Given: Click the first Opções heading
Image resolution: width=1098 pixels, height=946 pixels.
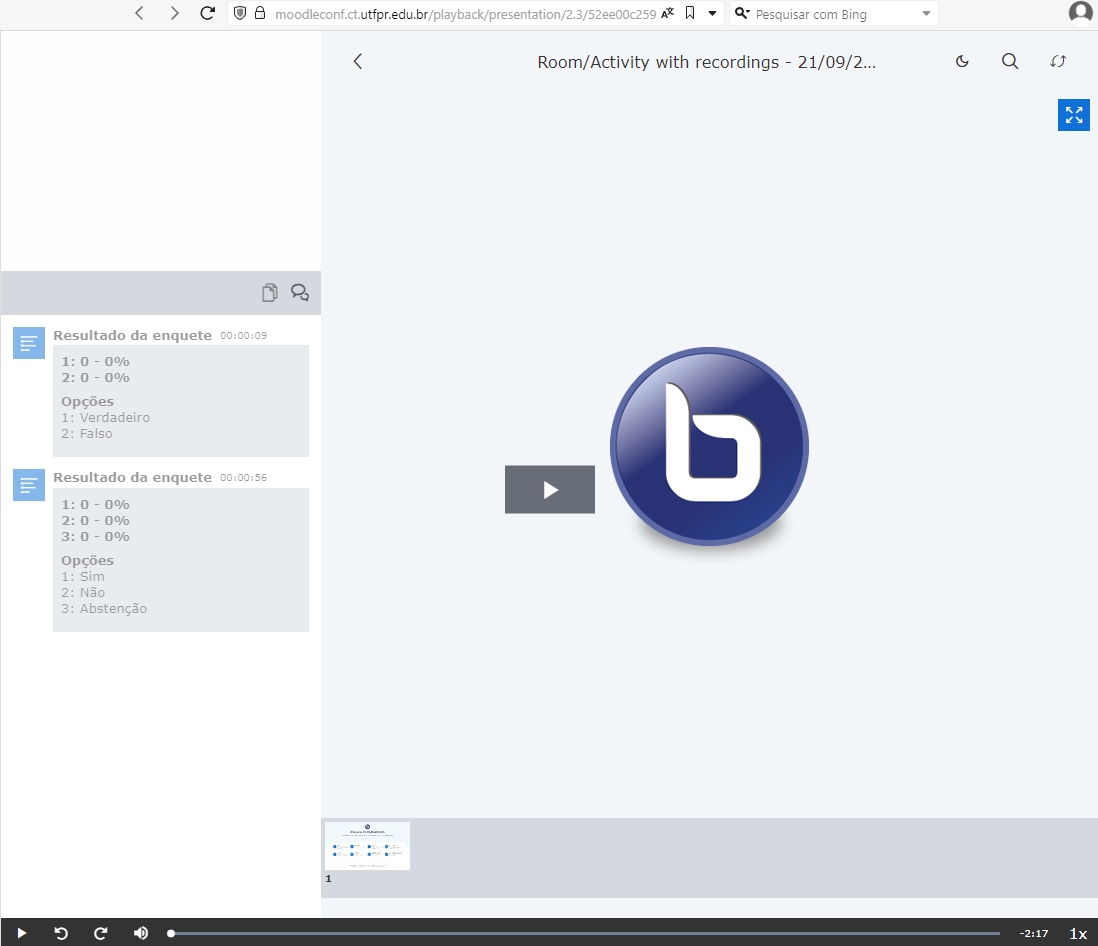Looking at the screenshot, I should pos(88,401).
